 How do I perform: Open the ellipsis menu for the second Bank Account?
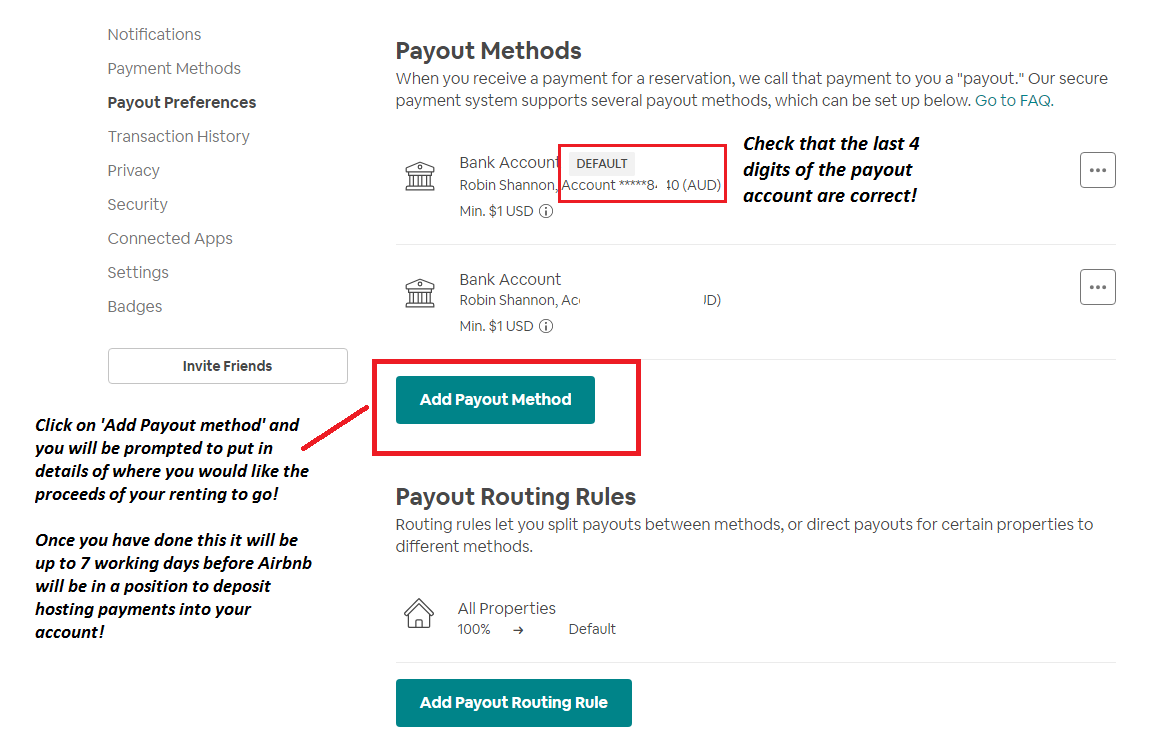(x=1097, y=287)
